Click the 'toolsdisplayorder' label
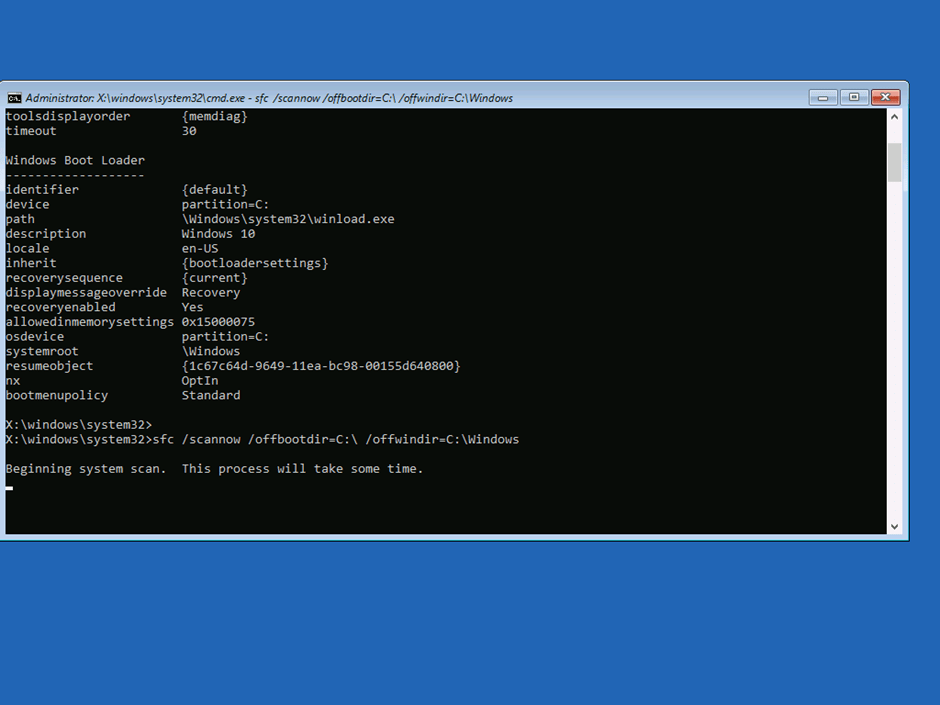 [68, 116]
